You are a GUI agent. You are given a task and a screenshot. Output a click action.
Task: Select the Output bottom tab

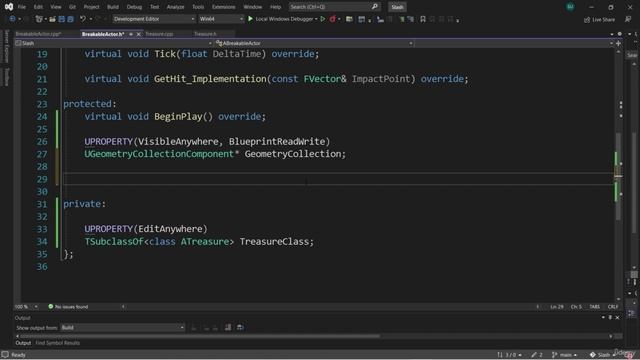click(x=23, y=343)
